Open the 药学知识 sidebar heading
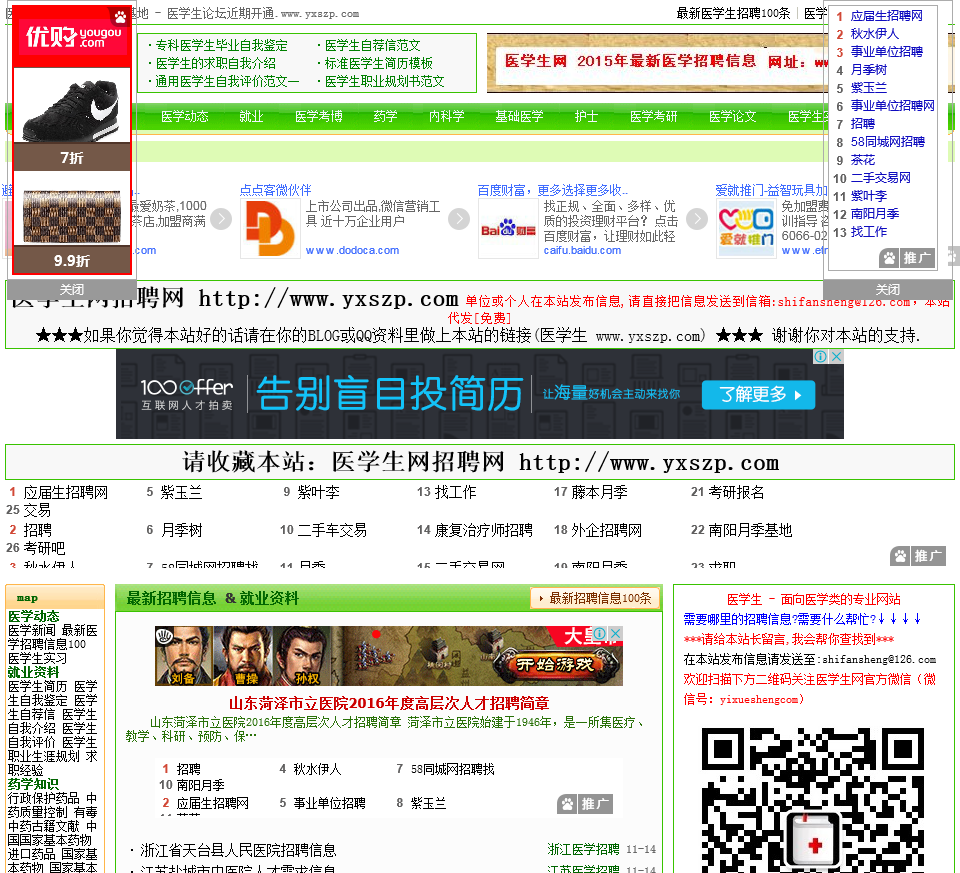This screenshot has height=873, width=960. tap(33, 784)
